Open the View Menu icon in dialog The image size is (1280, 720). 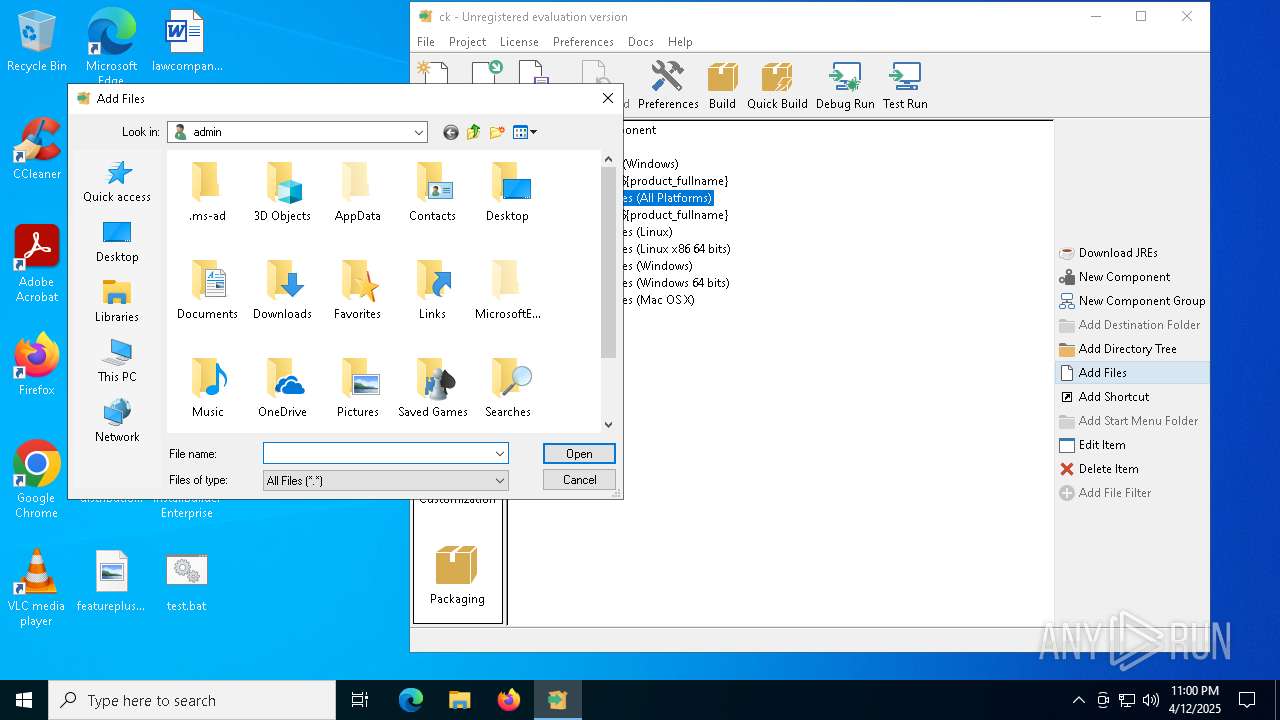pos(524,132)
